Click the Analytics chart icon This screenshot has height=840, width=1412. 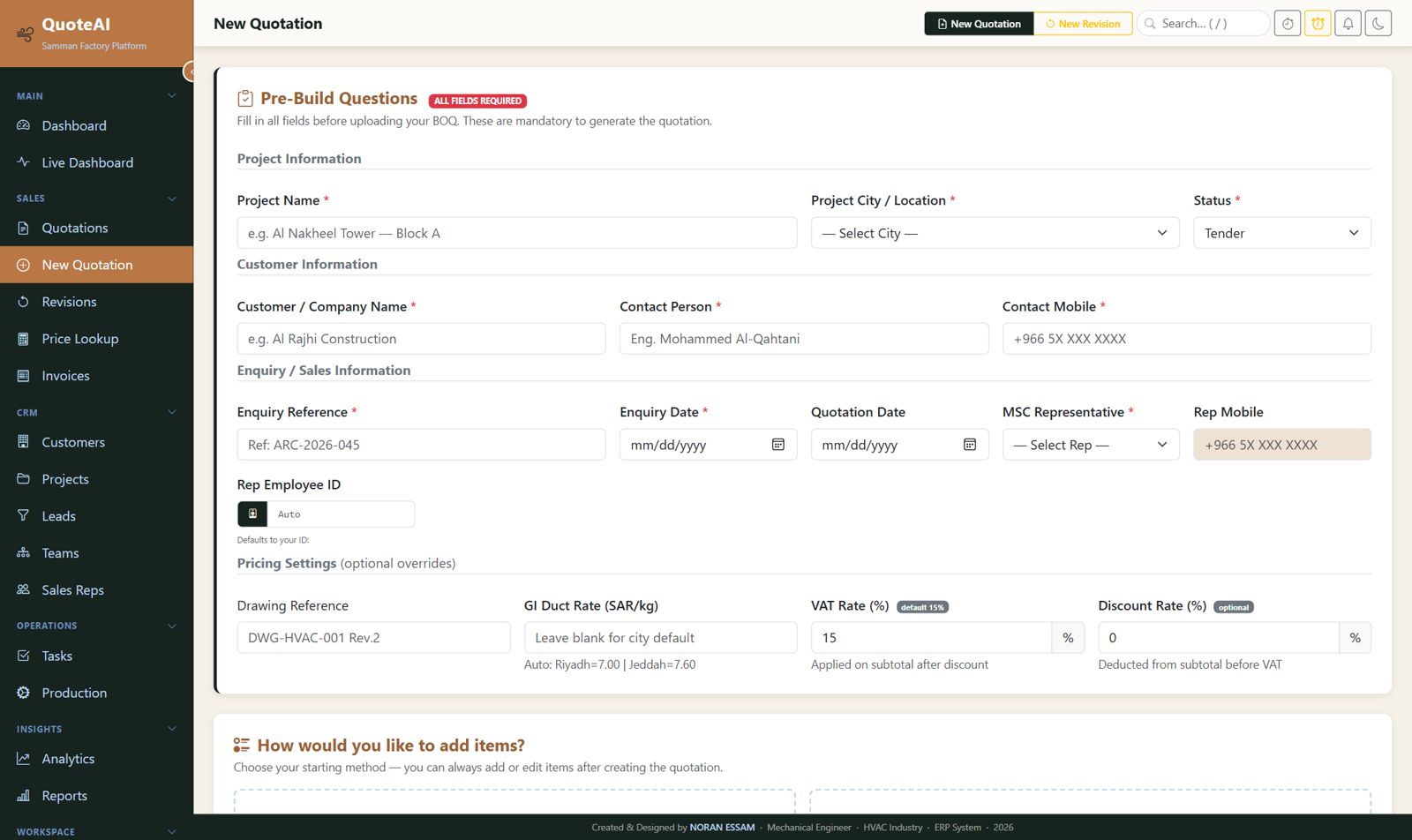click(x=24, y=759)
